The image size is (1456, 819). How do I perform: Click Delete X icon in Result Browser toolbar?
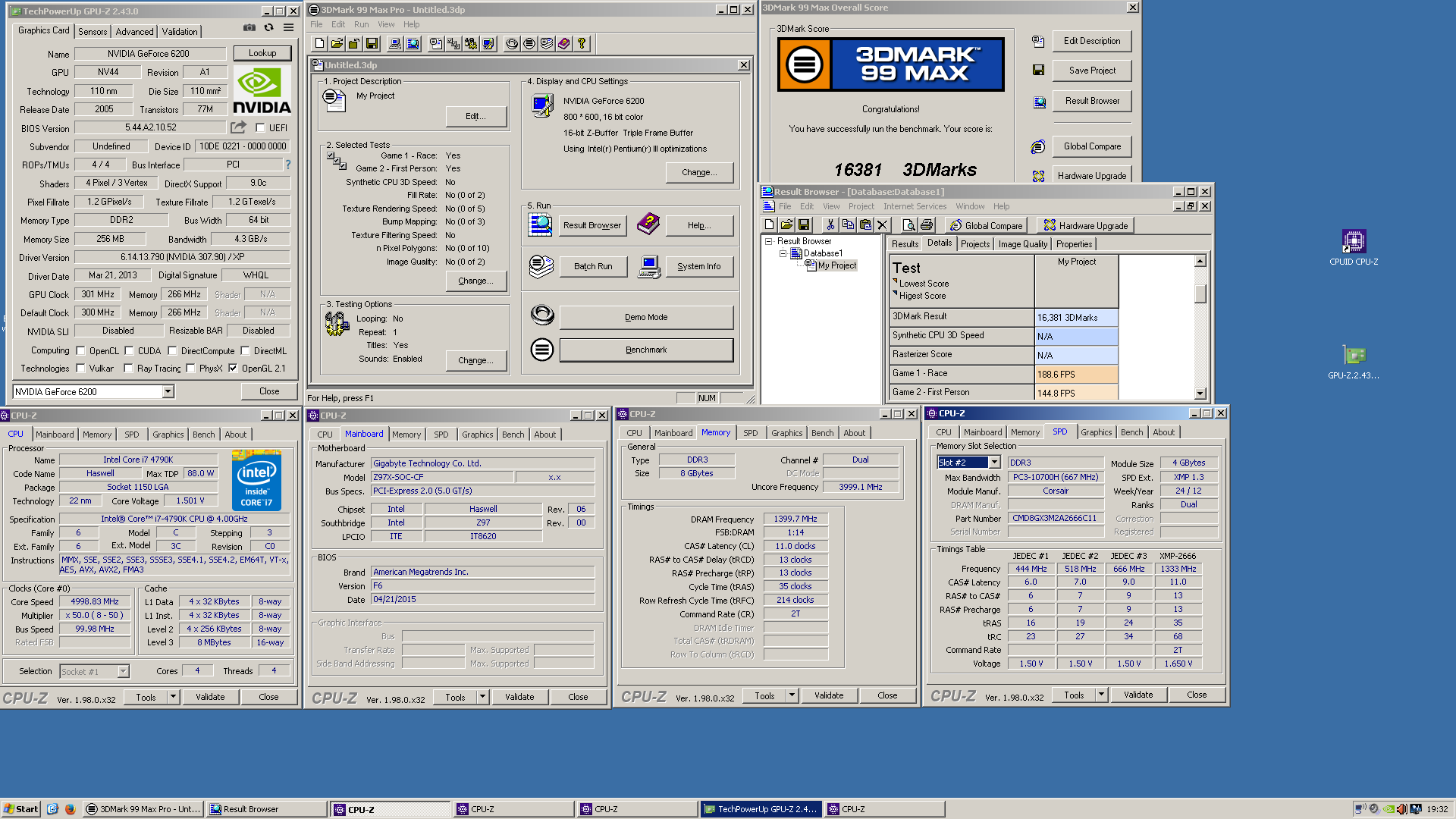(882, 225)
